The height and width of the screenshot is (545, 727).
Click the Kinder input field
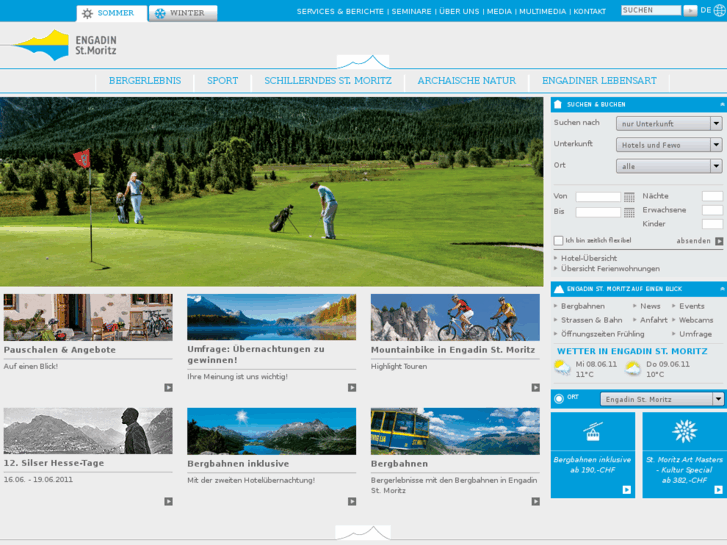coord(712,224)
